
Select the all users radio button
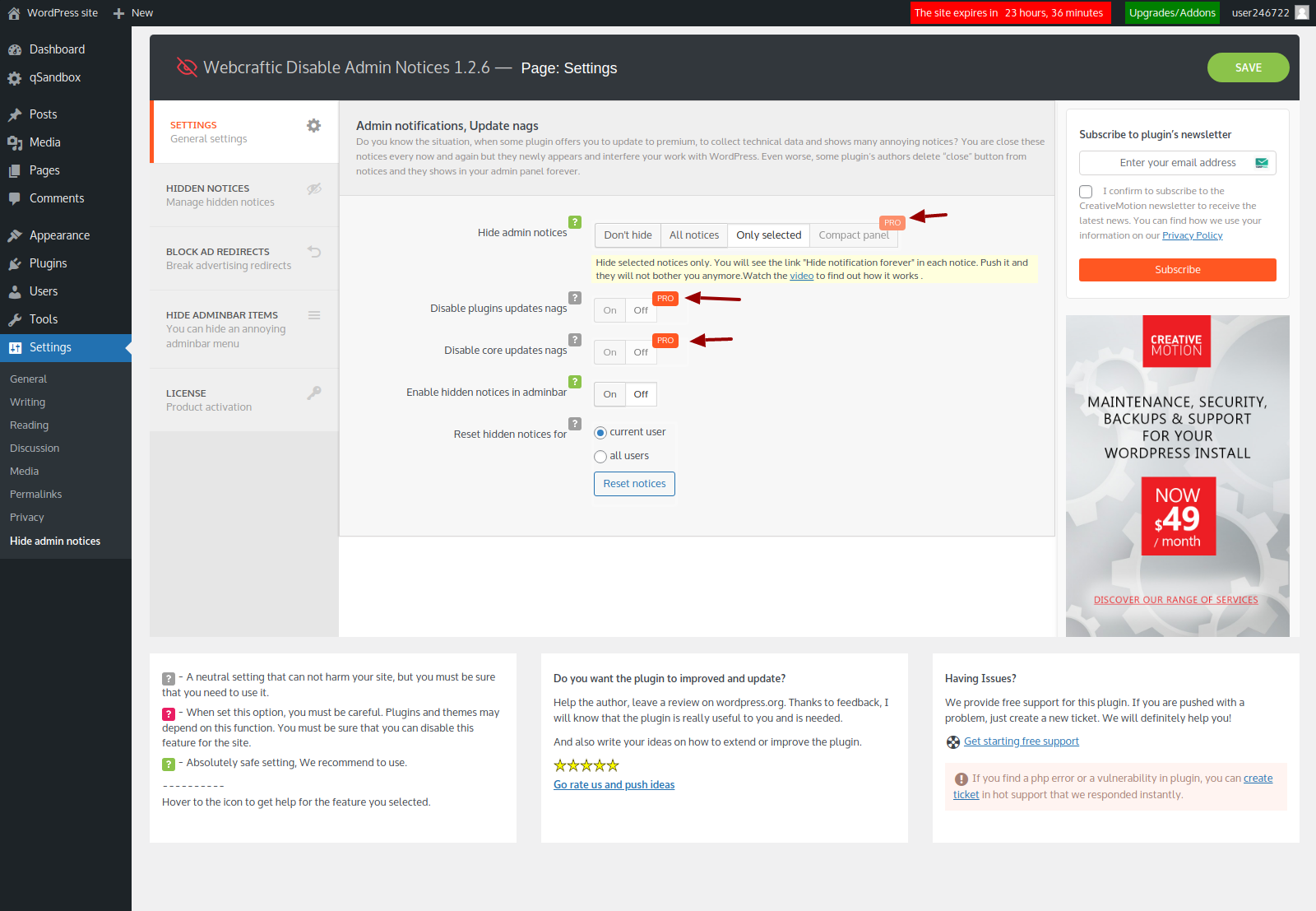click(600, 456)
